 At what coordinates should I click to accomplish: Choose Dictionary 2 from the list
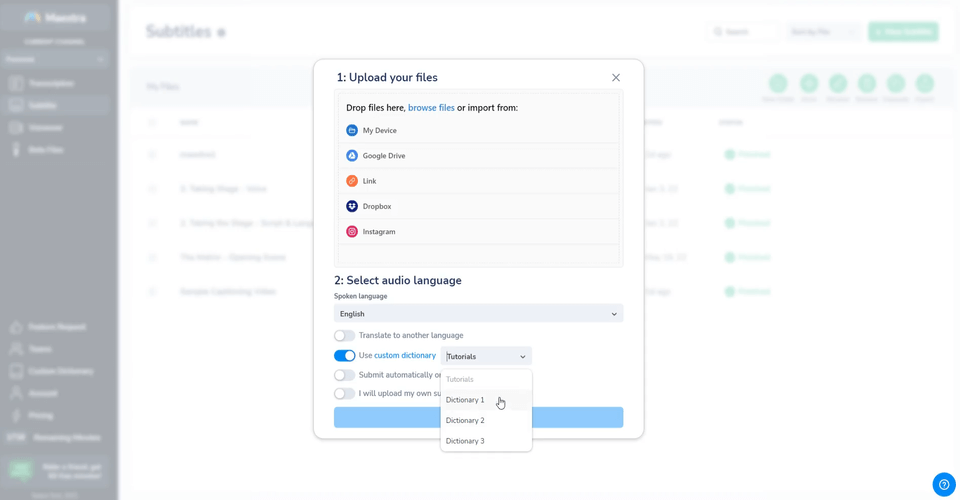click(486, 420)
